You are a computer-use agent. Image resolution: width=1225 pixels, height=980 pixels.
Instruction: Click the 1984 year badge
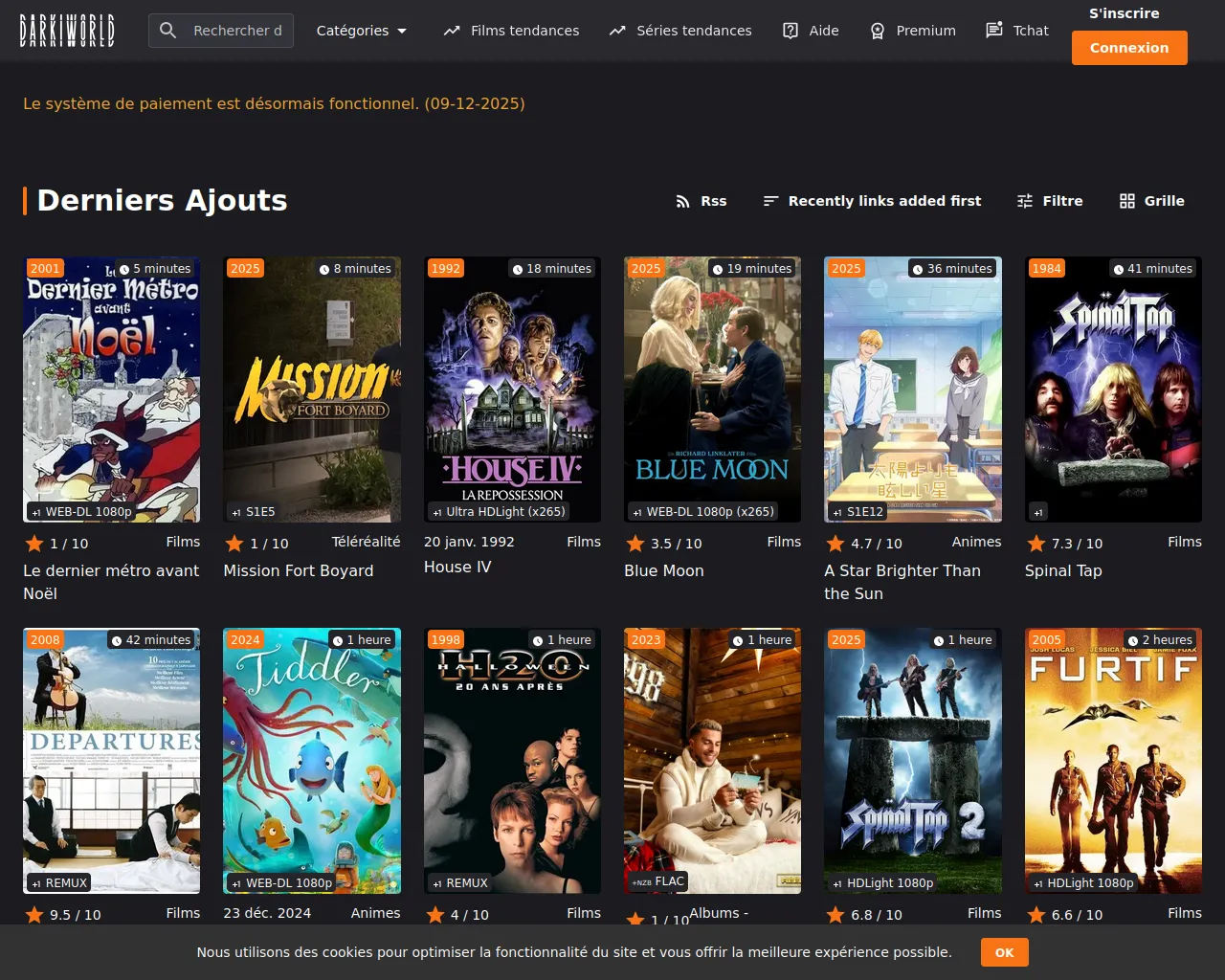coord(1047,269)
